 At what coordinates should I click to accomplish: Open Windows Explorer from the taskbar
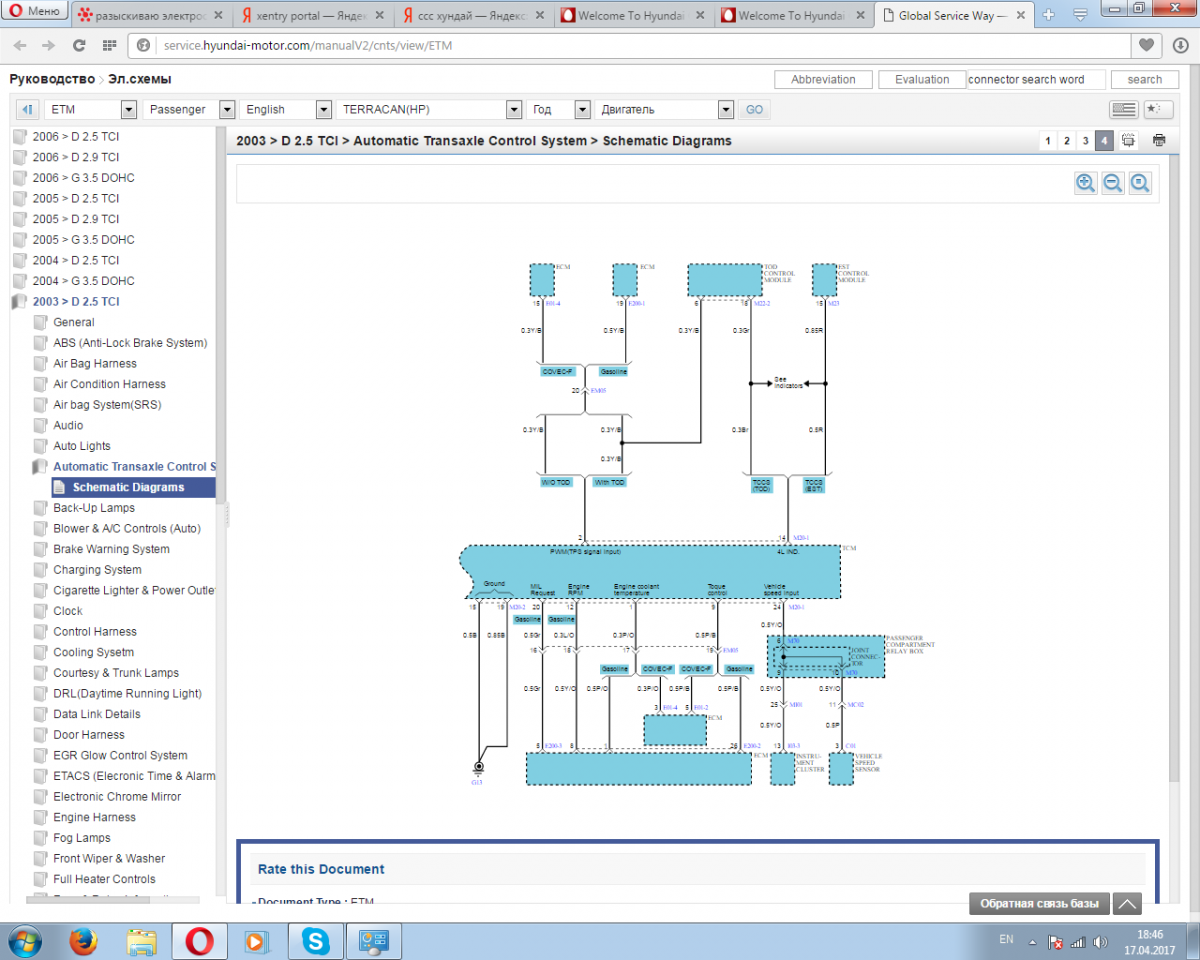coord(141,941)
